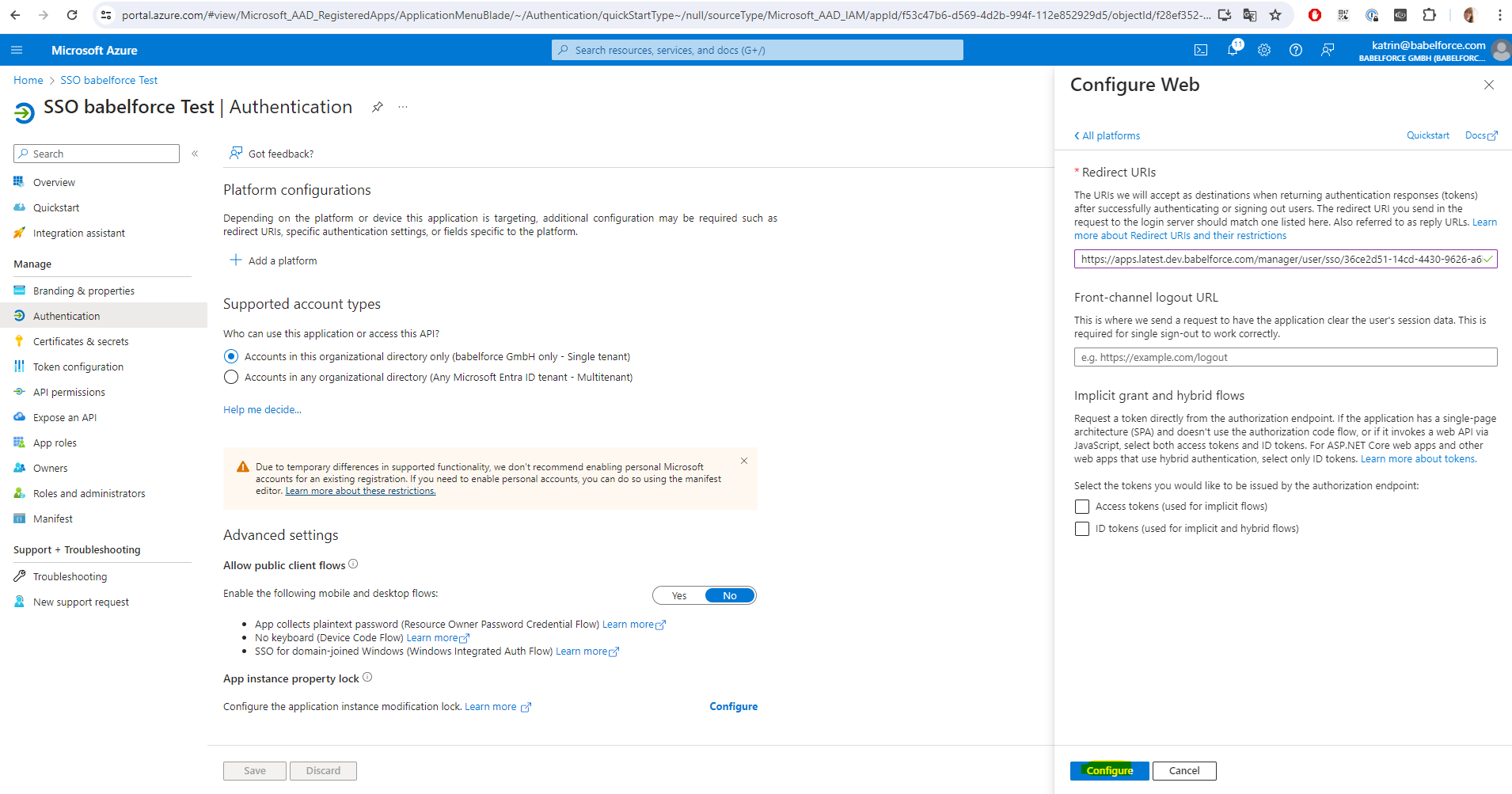The height and width of the screenshot is (794, 1512).
Task: Open the Quickstart link in Configure Web
Action: click(1427, 135)
